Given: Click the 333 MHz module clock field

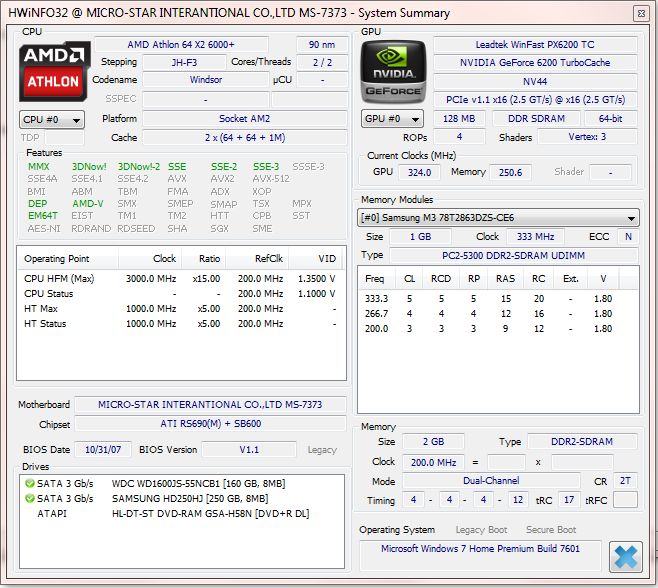Looking at the screenshot, I should (535, 237).
